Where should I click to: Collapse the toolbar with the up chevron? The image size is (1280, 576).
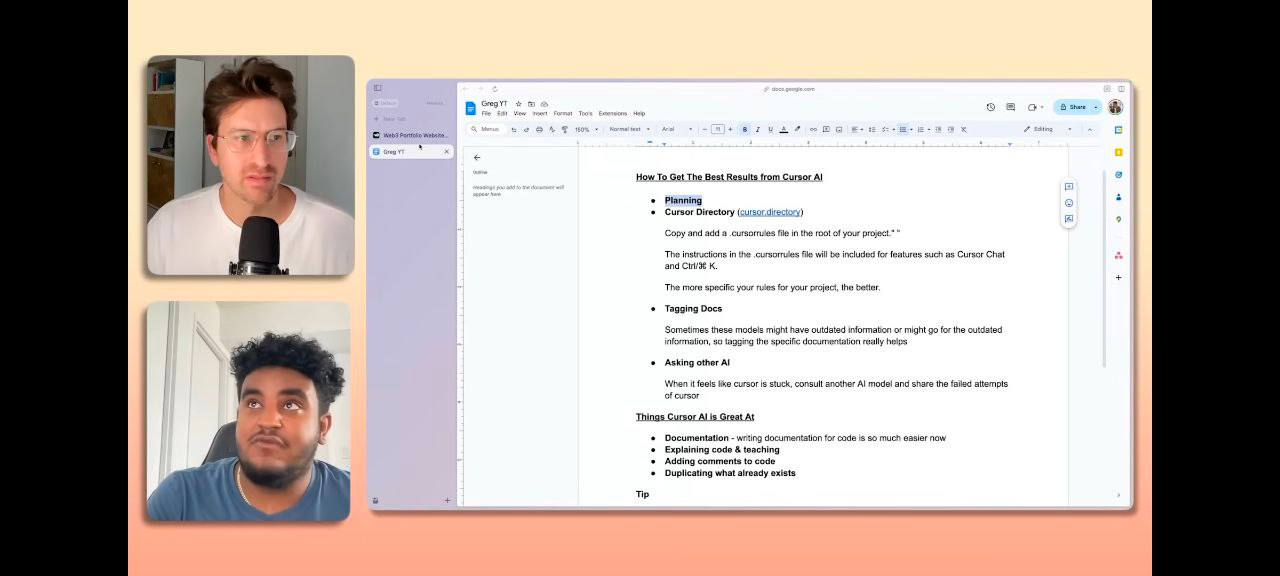(x=1089, y=129)
